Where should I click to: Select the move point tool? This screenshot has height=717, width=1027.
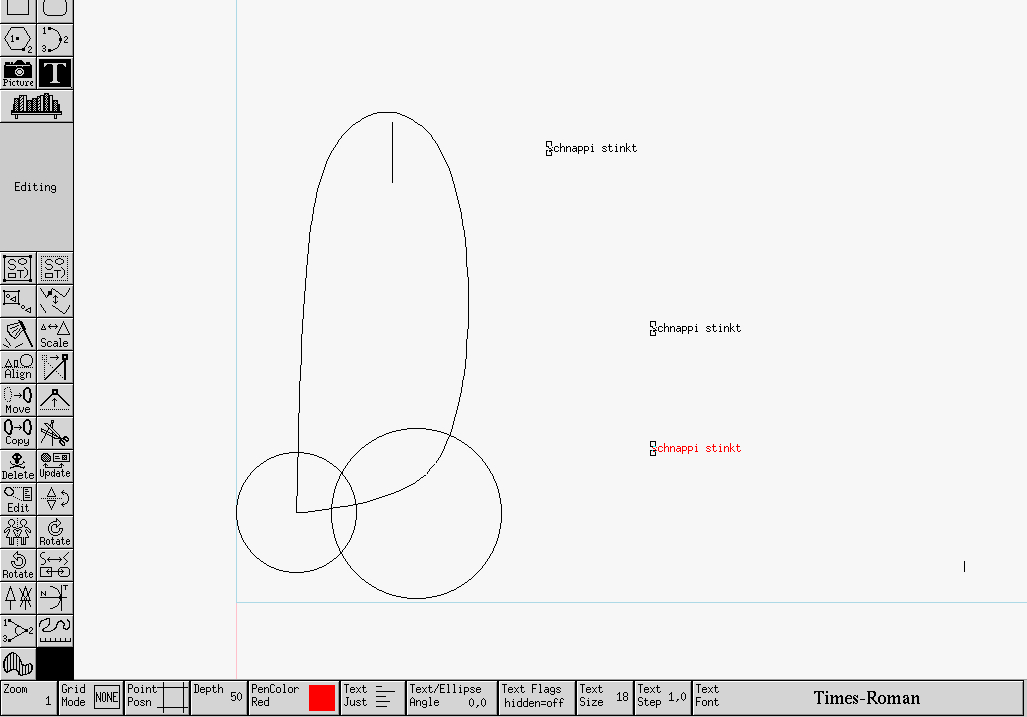[x=55, y=367]
